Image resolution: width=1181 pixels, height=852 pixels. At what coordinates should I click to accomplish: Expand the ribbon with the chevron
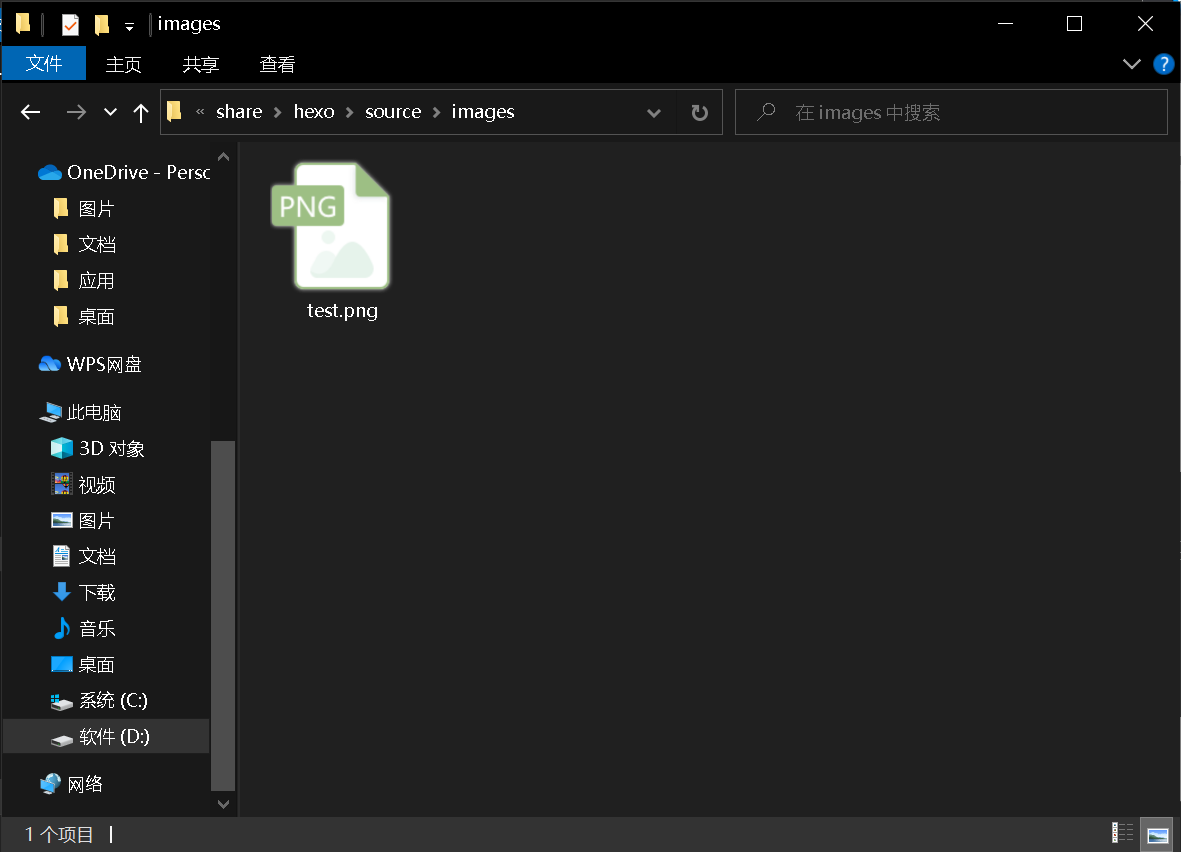(x=1132, y=64)
